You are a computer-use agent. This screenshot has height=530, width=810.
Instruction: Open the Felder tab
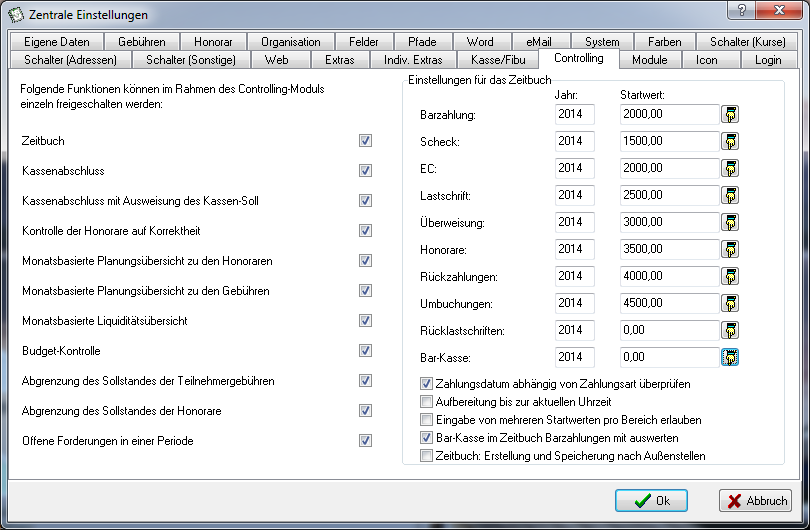[x=364, y=42]
